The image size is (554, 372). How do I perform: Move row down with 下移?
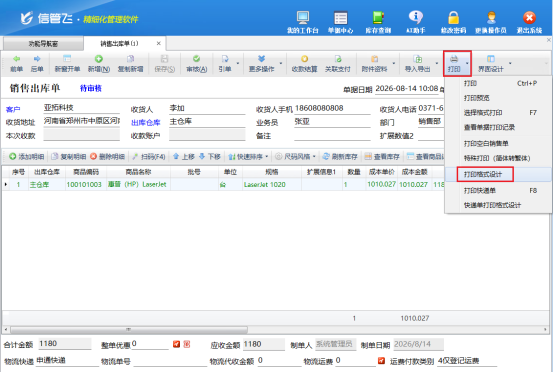click(x=210, y=157)
